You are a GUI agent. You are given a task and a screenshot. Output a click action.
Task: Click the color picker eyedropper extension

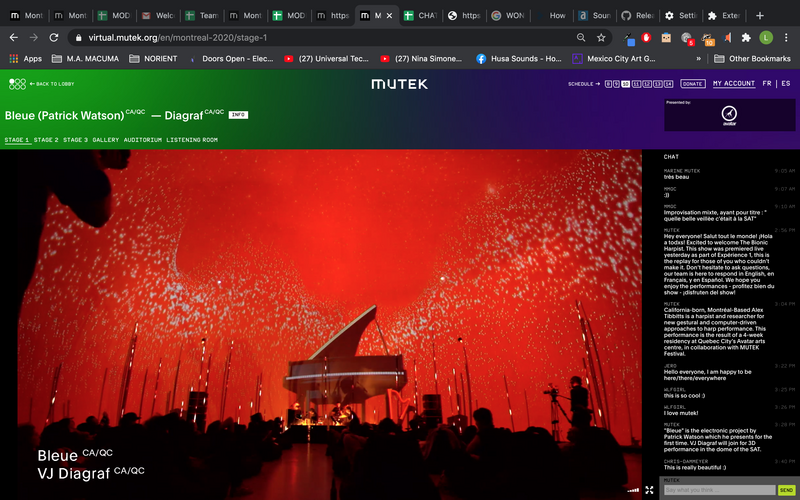pyautogui.click(x=629, y=38)
